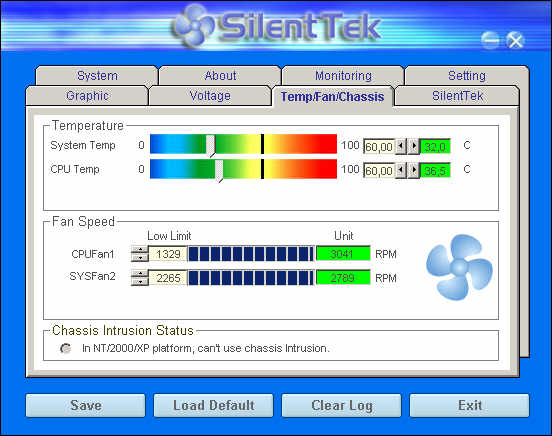Click the SYSFan2 label
Screen dimensions: 552x436
(92, 276)
